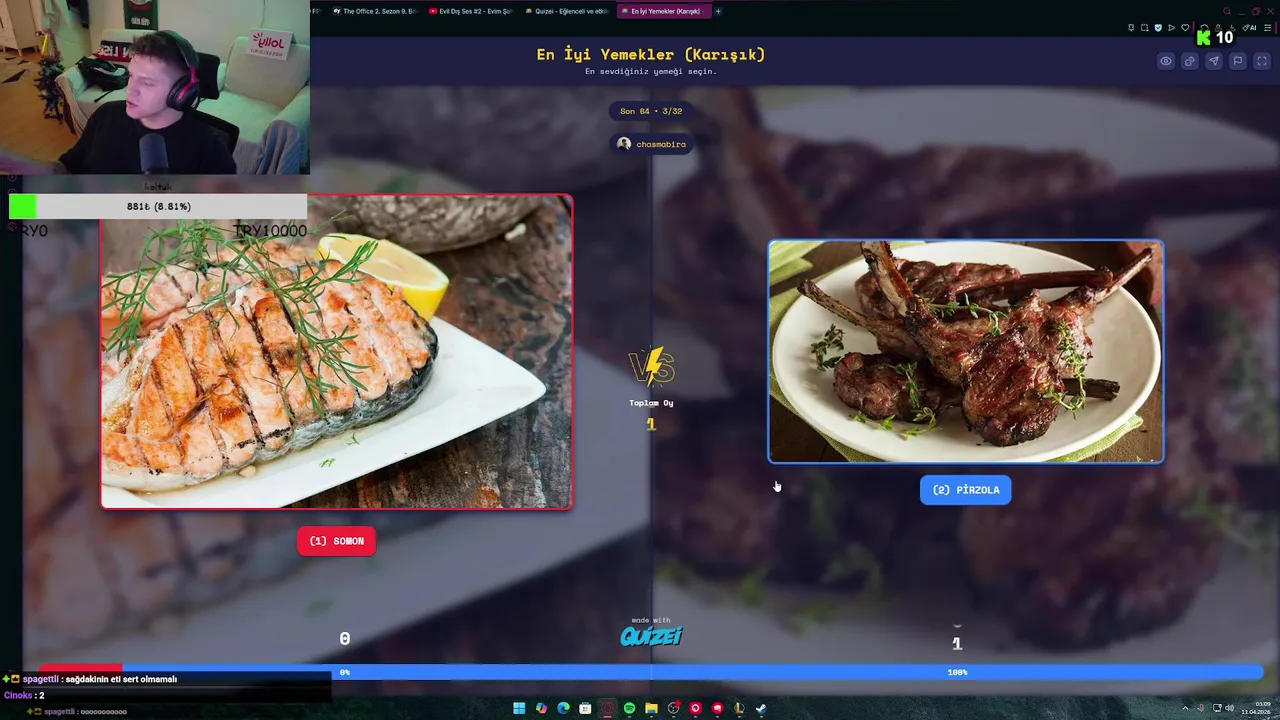Toggle the eye visibility icon in quiz header

(1166, 61)
